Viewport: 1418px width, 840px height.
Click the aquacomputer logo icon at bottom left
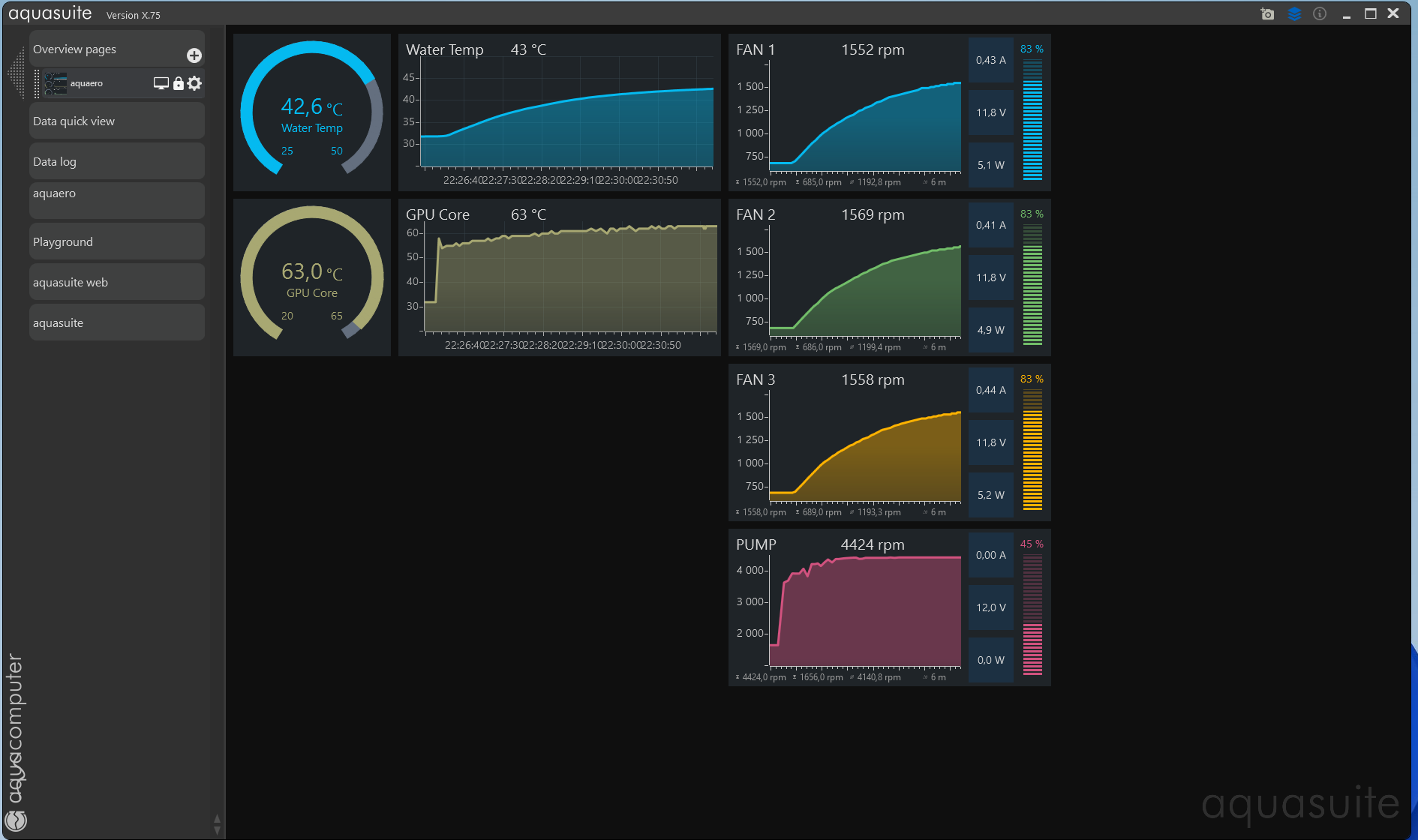16,820
